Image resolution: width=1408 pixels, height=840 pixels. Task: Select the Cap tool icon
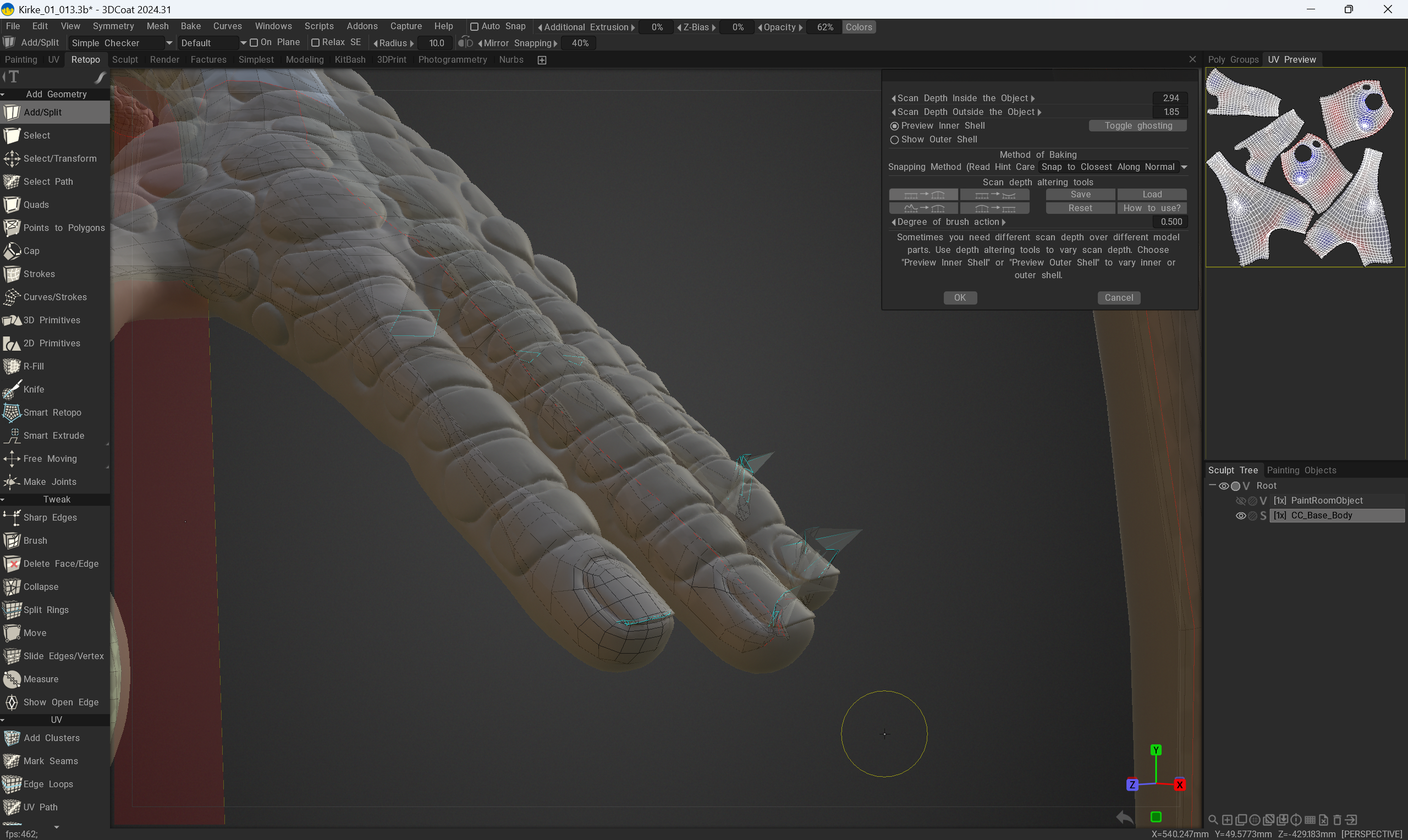(x=12, y=251)
